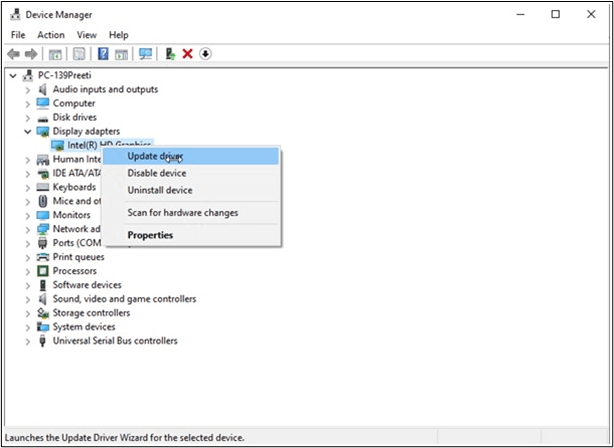
Task: Select the System devices label
Action: [84, 327]
